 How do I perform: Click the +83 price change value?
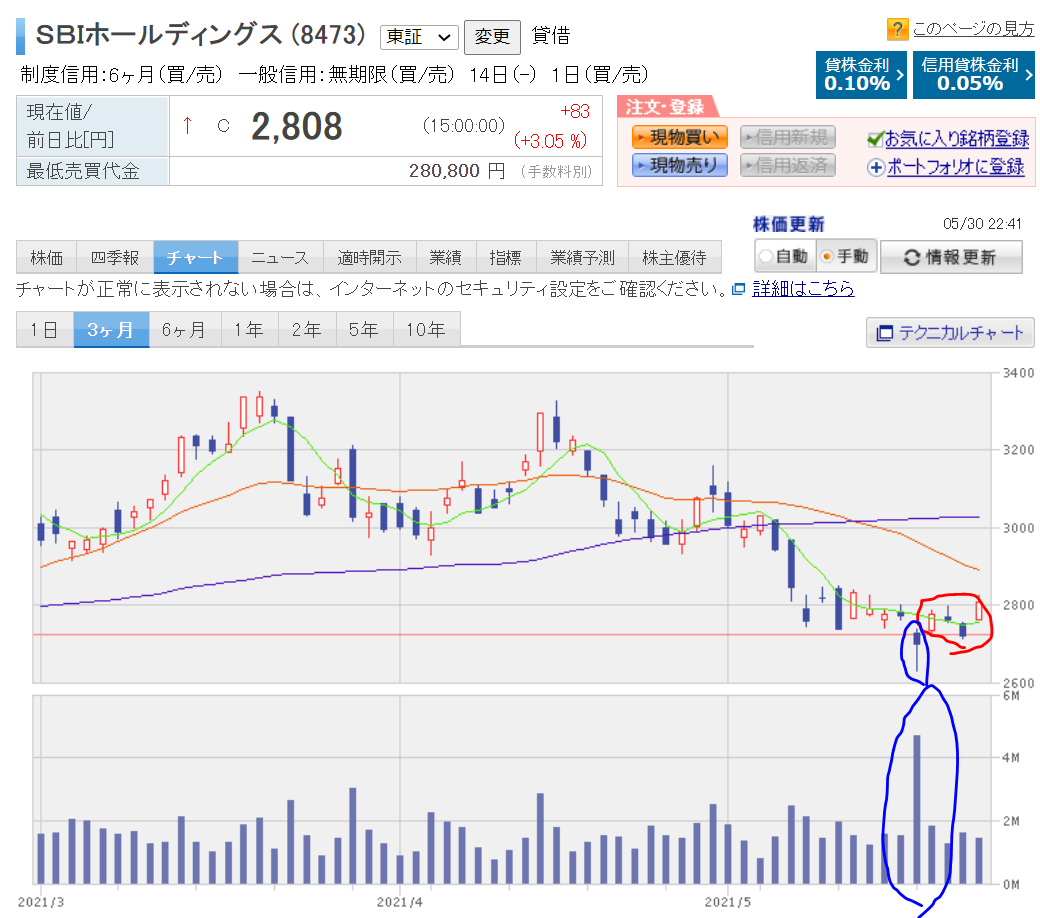click(574, 111)
